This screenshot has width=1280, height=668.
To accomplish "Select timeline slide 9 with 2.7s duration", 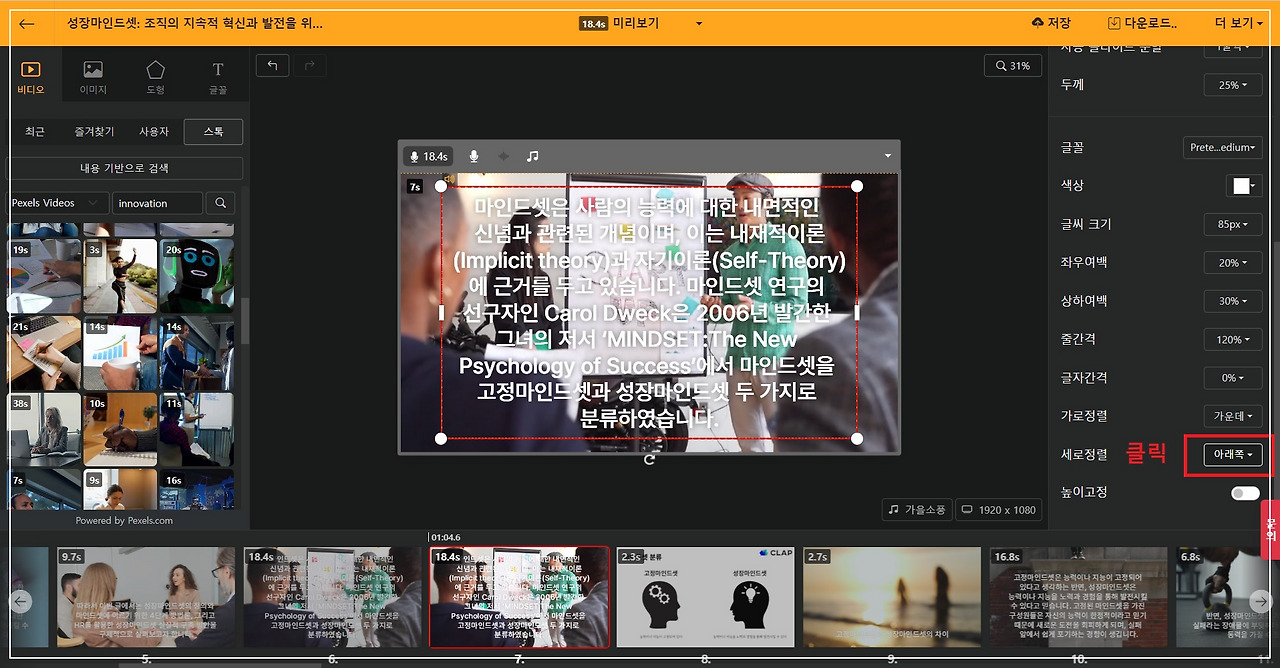I will pyautogui.click(x=892, y=597).
